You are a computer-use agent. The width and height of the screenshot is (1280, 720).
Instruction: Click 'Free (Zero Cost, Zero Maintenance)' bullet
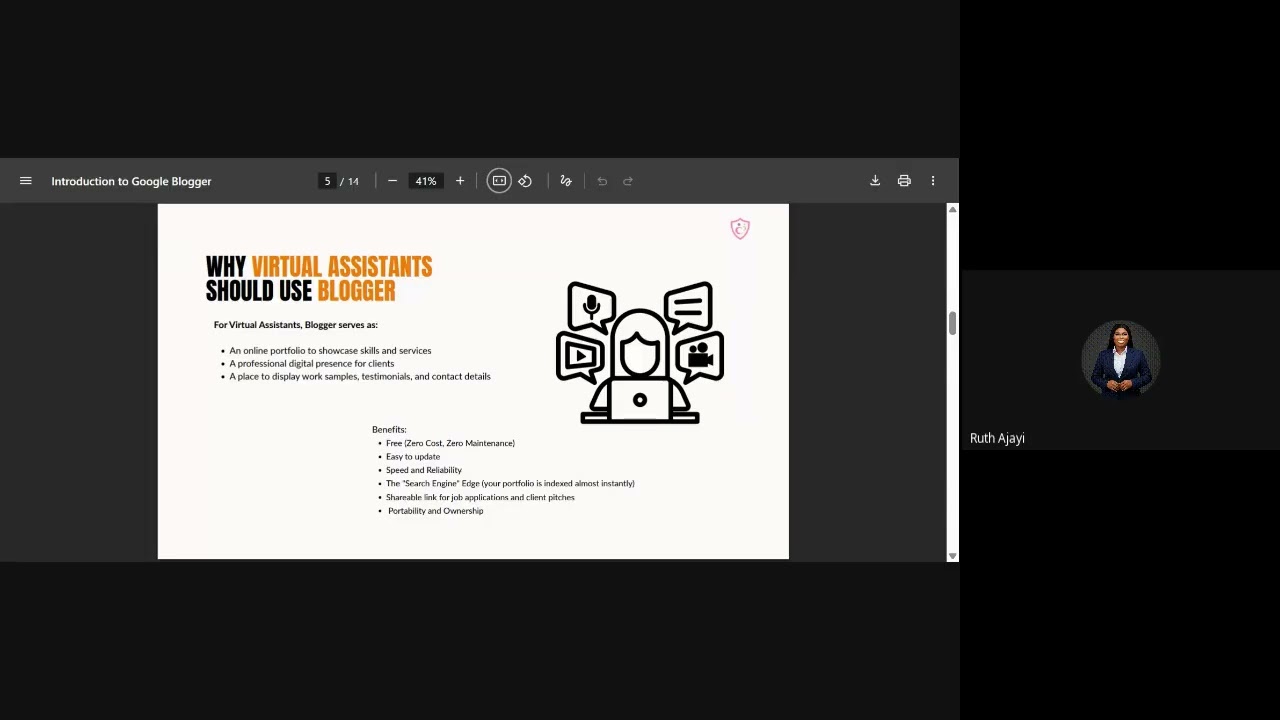(x=450, y=443)
